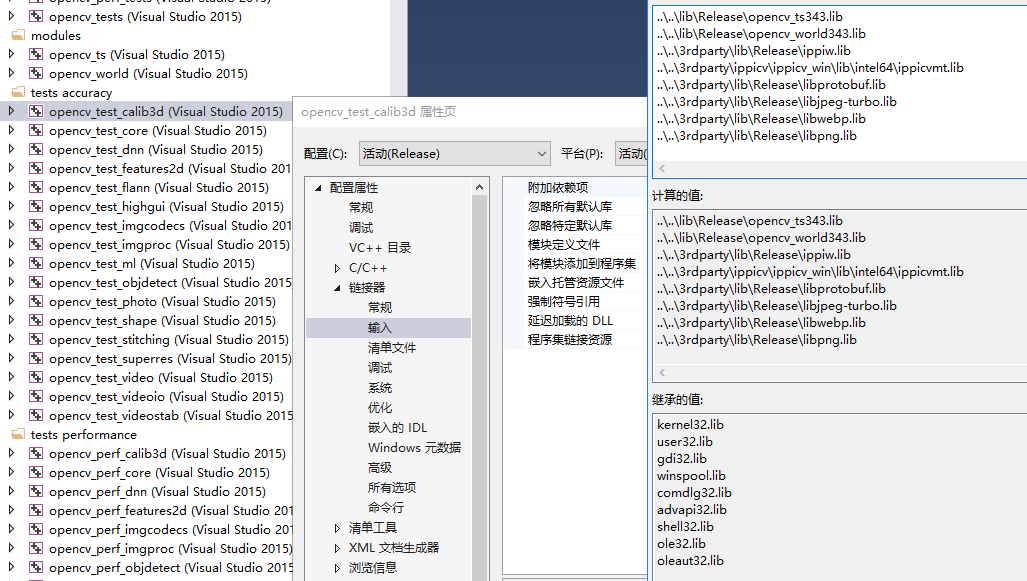The image size is (1027, 581).
Task: Click the modules folder icon
Action: point(18,35)
